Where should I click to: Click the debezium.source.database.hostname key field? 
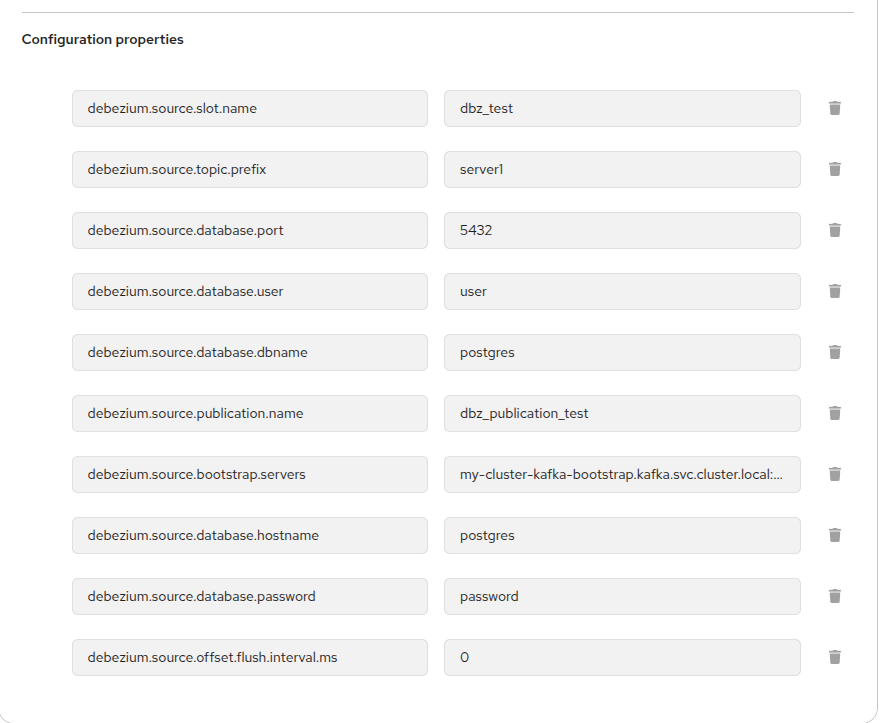point(249,535)
